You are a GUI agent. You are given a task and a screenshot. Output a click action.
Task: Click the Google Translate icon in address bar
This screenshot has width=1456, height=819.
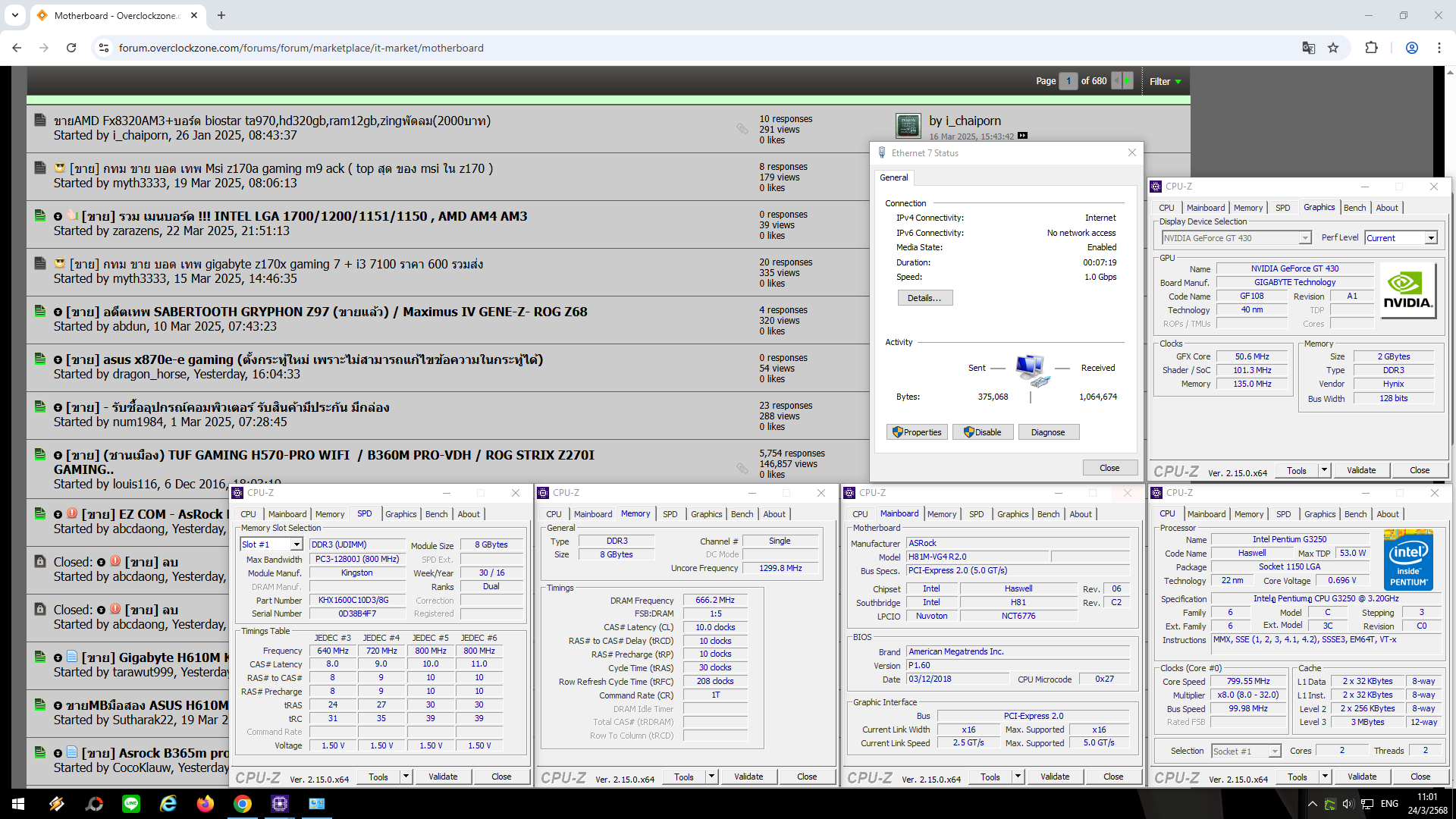point(1309,48)
